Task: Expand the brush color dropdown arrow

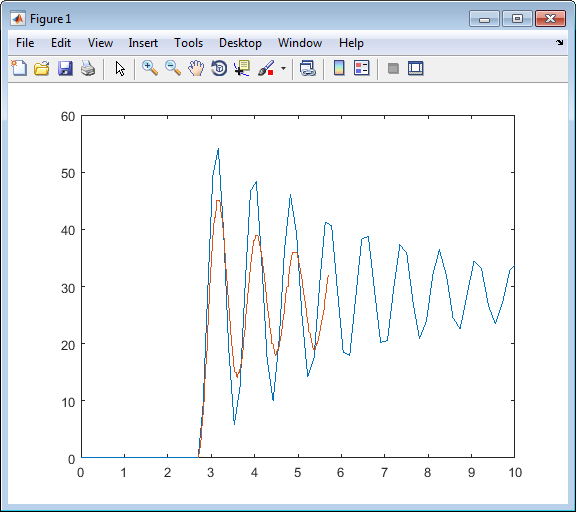Action: click(x=283, y=68)
